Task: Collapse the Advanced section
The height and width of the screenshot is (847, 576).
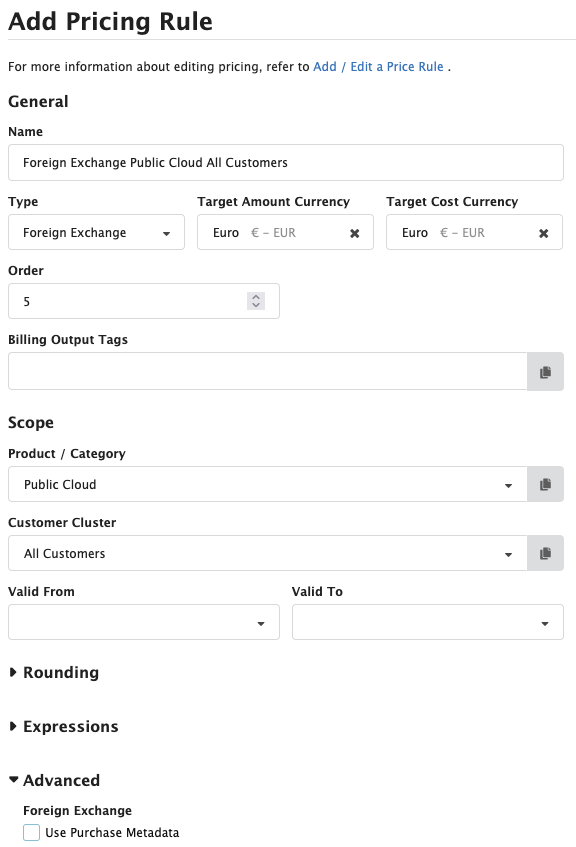Action: click(55, 781)
